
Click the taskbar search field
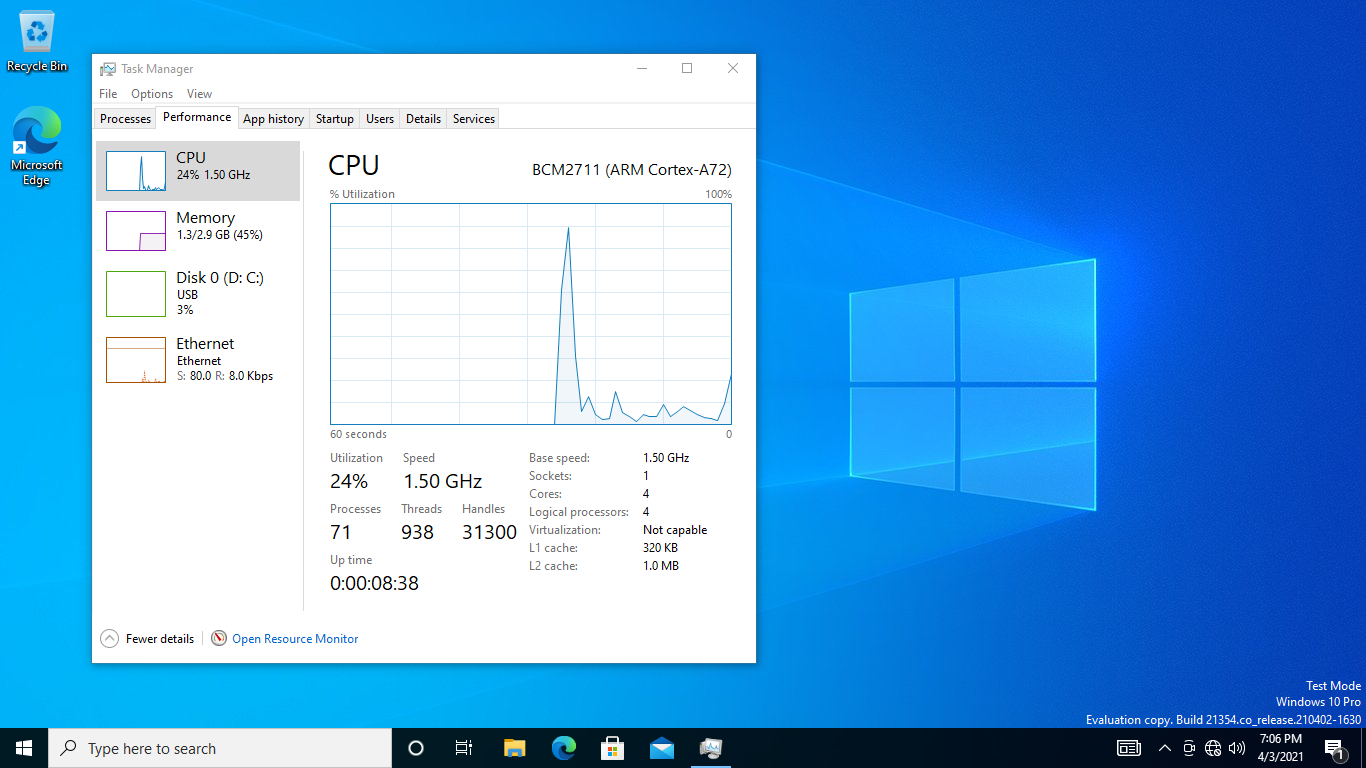point(220,747)
